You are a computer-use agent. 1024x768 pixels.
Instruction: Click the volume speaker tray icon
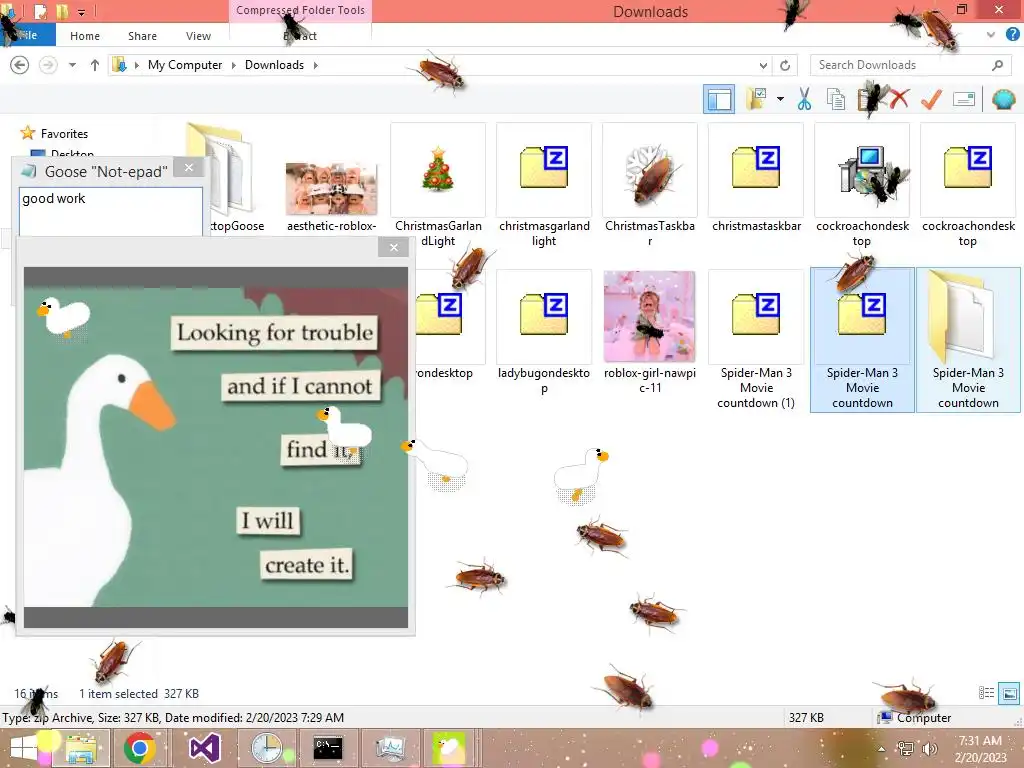pos(929,749)
